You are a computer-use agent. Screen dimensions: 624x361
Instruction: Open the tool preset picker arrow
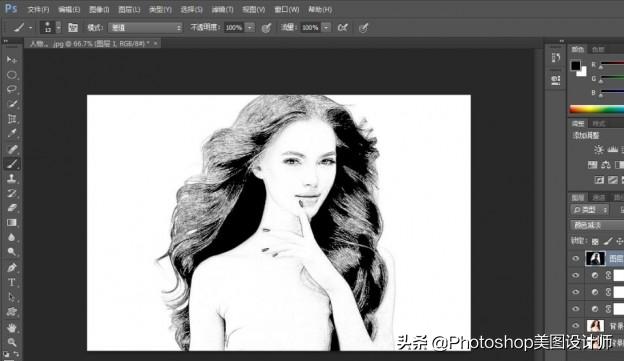tap(31, 28)
